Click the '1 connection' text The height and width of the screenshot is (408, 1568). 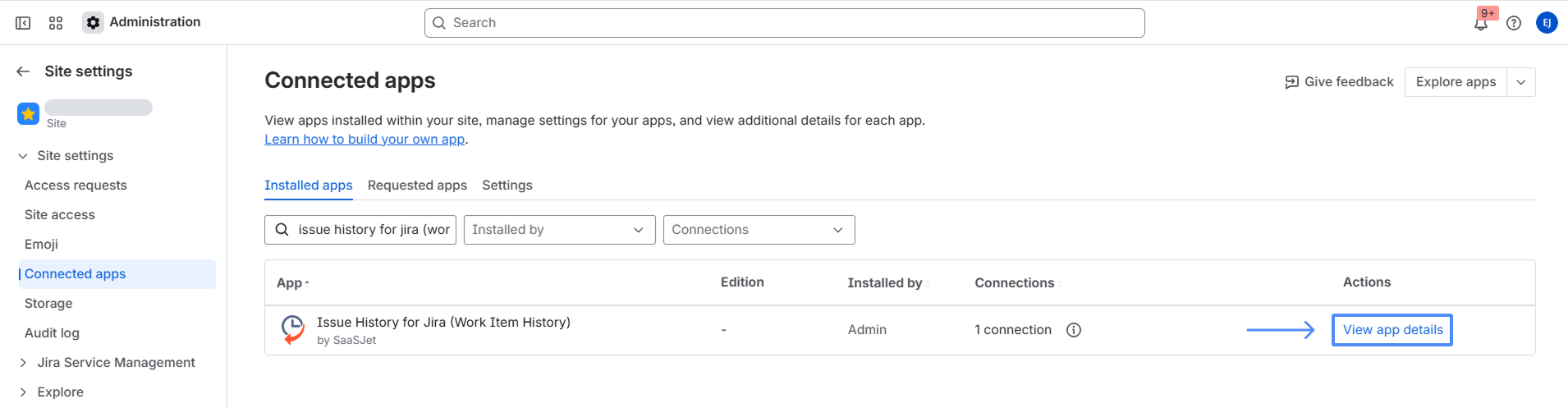pyautogui.click(x=1013, y=330)
